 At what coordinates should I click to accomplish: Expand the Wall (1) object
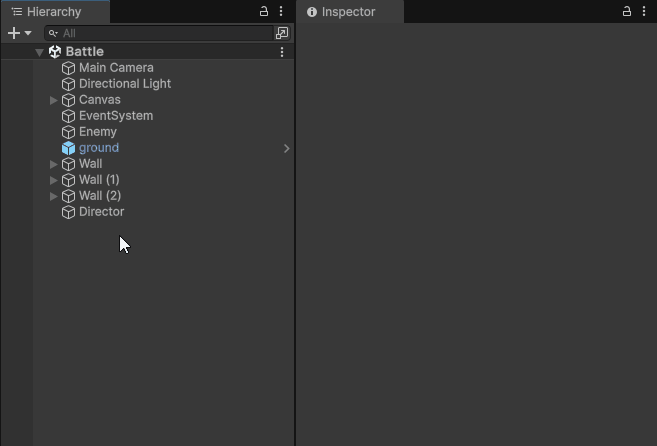pos(54,180)
